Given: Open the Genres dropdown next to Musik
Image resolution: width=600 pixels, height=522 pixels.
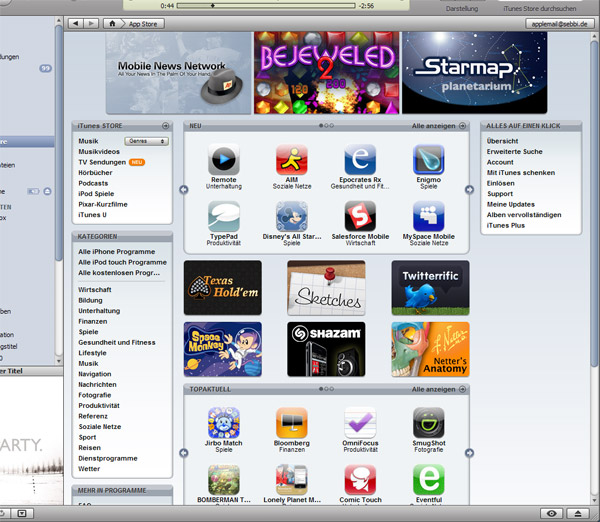Looking at the screenshot, I should click(148, 142).
